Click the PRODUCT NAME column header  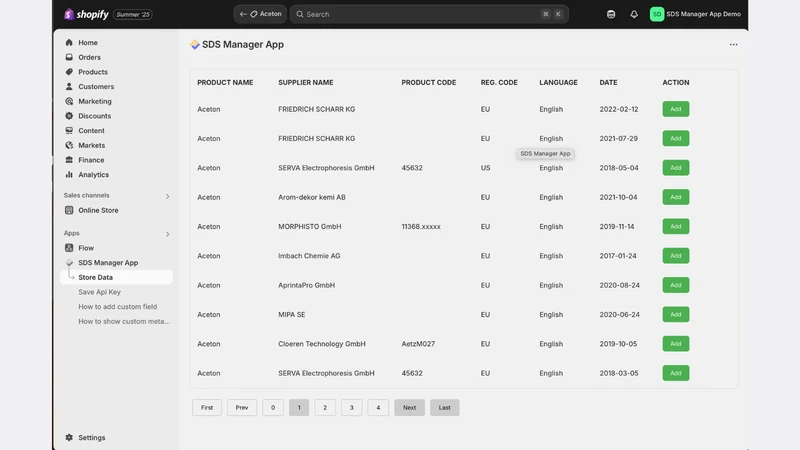[x=225, y=83]
